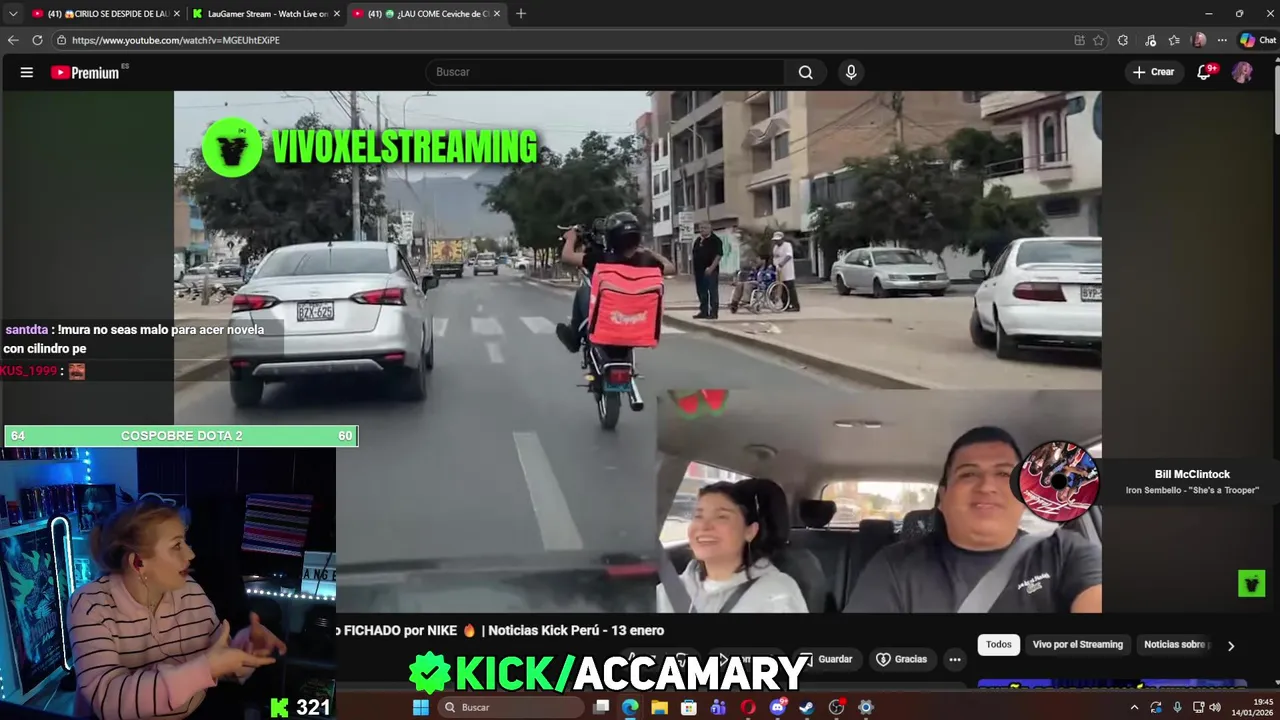Start voice search with the microphone icon
Screen dimensions: 1280x720
tap(851, 72)
